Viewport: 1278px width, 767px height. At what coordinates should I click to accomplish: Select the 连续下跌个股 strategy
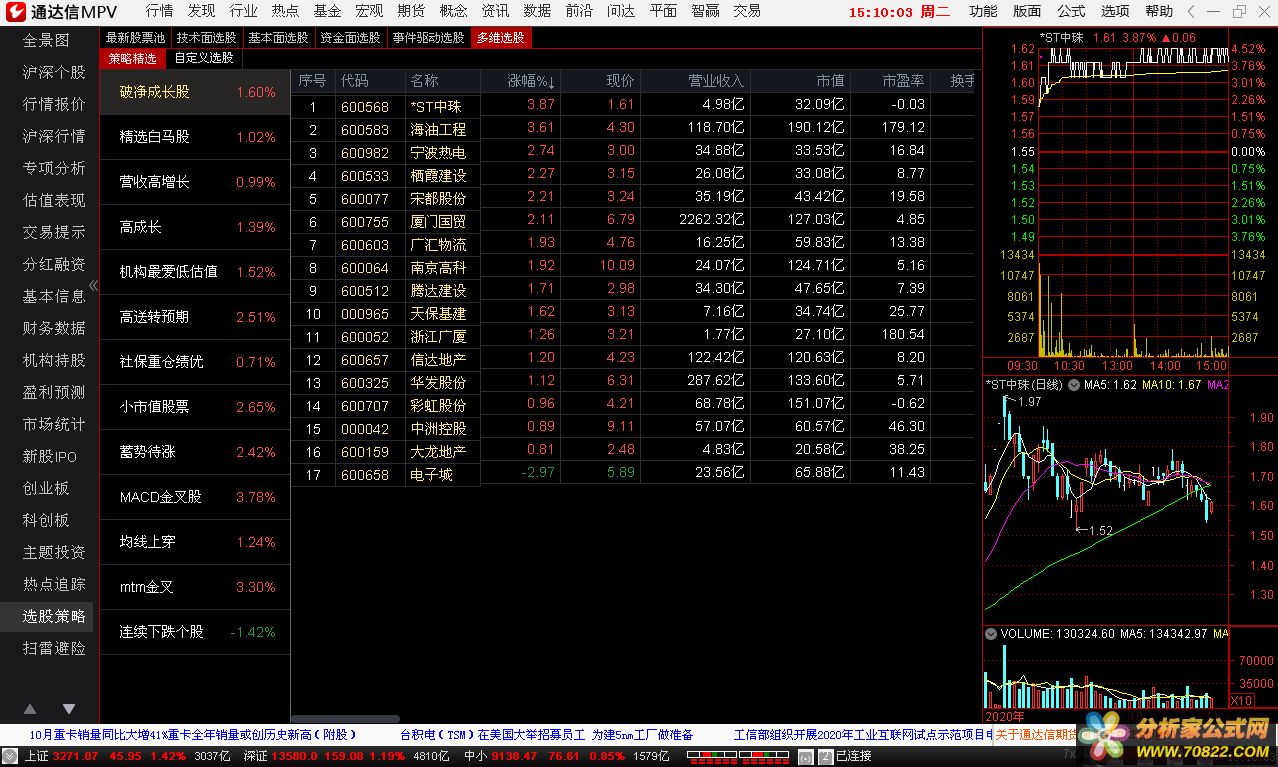[195, 632]
